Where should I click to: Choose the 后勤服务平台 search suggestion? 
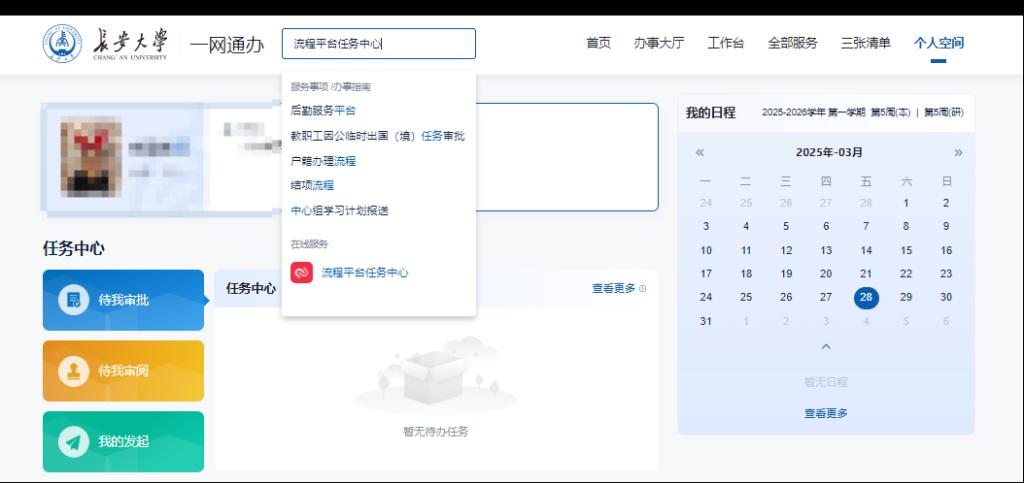point(323,111)
